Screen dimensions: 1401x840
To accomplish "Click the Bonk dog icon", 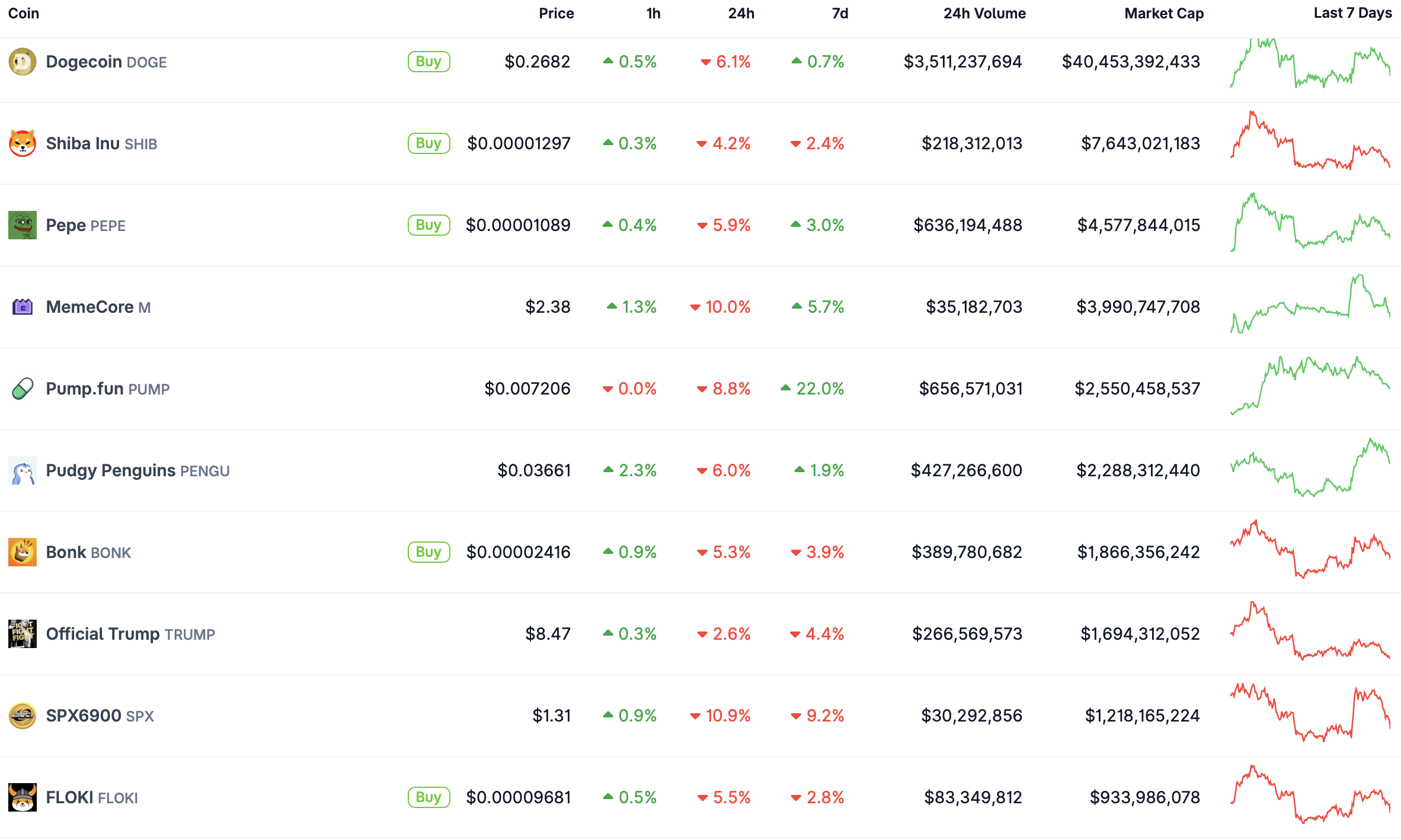I will click(x=23, y=552).
